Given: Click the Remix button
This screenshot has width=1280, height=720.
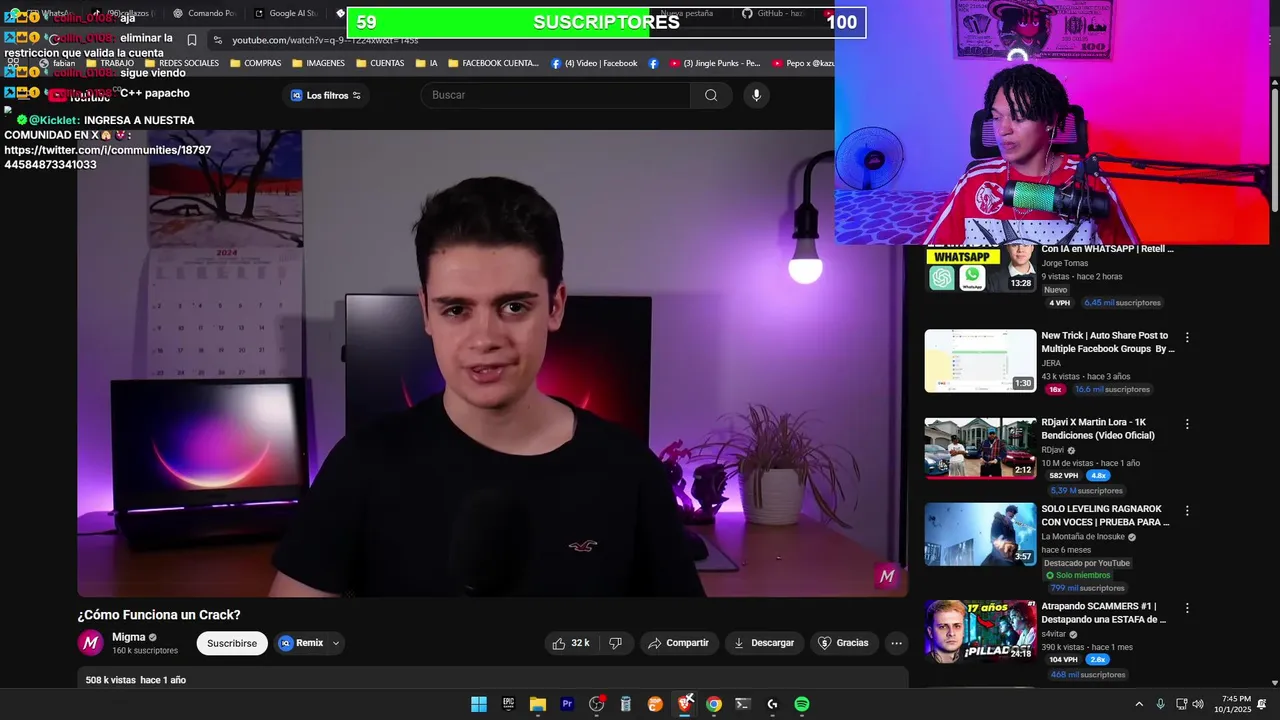Looking at the screenshot, I should (x=301, y=643).
